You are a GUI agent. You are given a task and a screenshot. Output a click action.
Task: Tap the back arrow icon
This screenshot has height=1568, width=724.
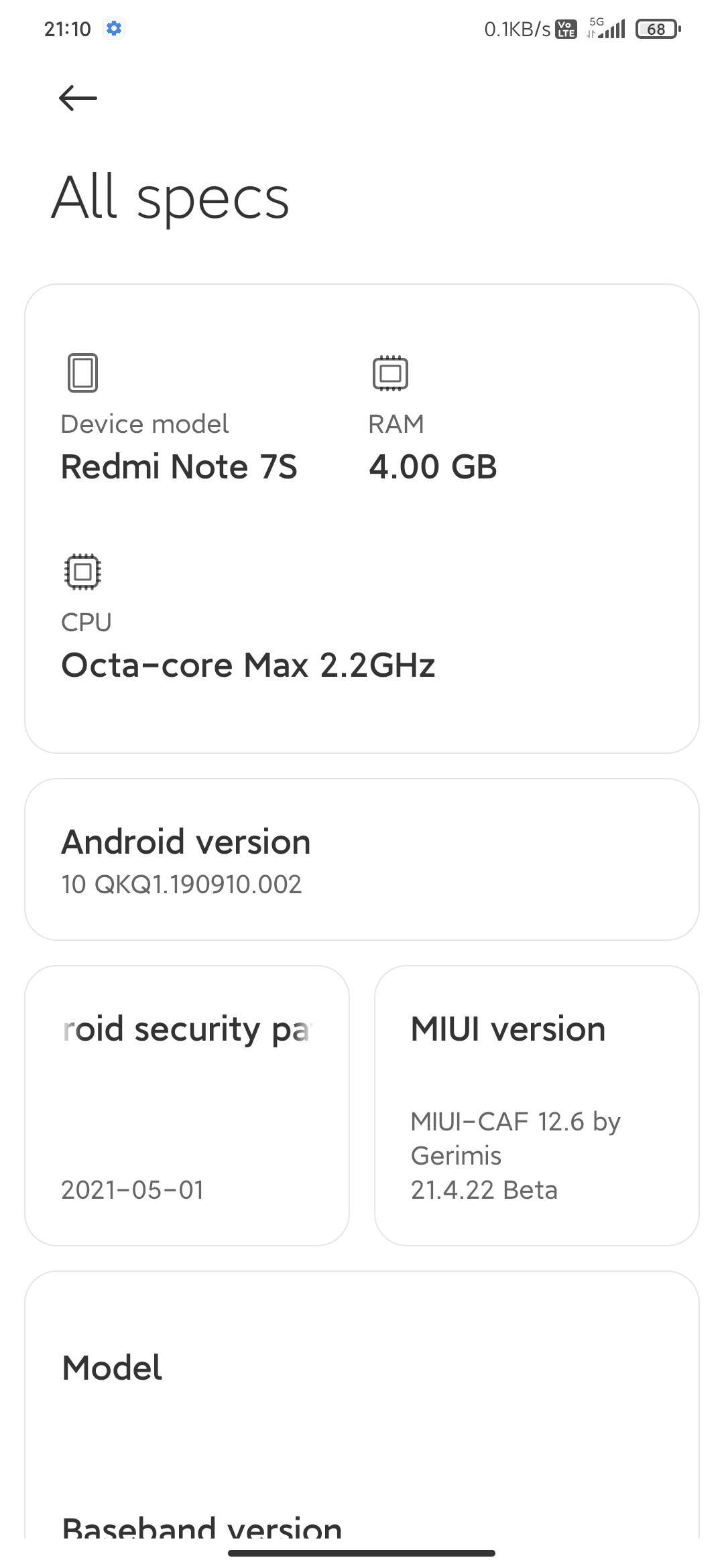(78, 99)
